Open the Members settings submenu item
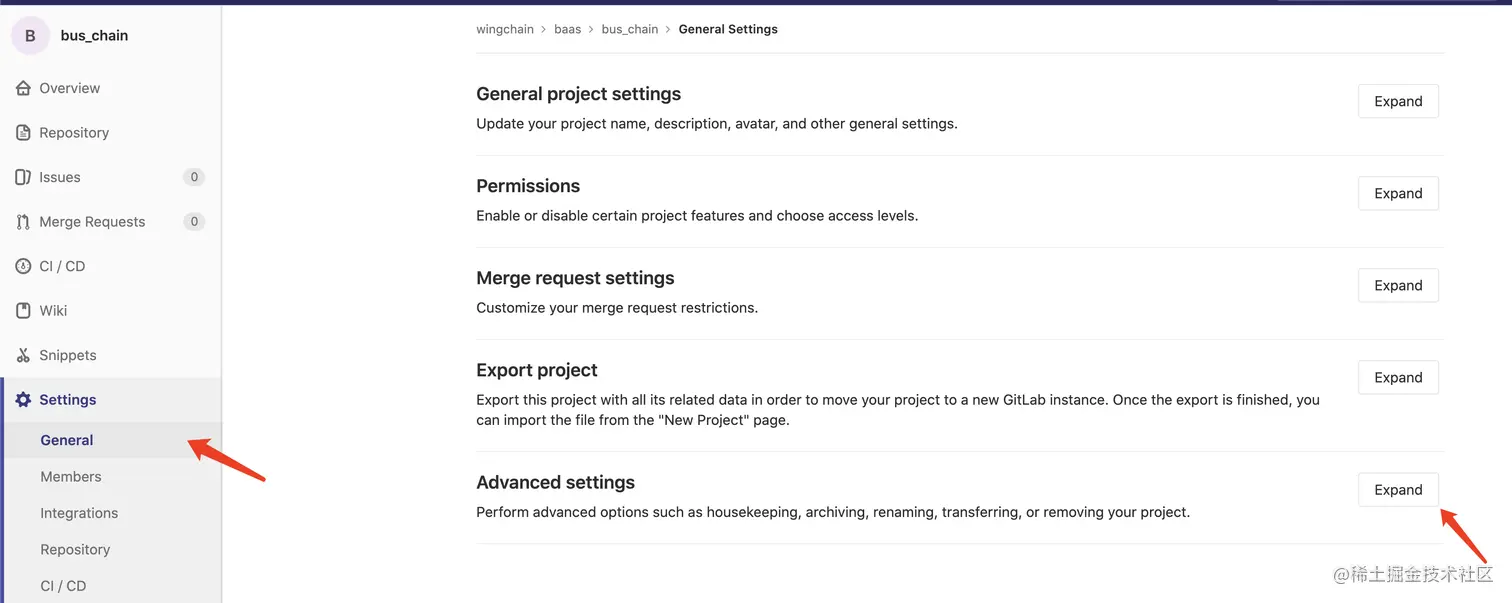Viewport: 1512px width, 603px height. coord(71,477)
